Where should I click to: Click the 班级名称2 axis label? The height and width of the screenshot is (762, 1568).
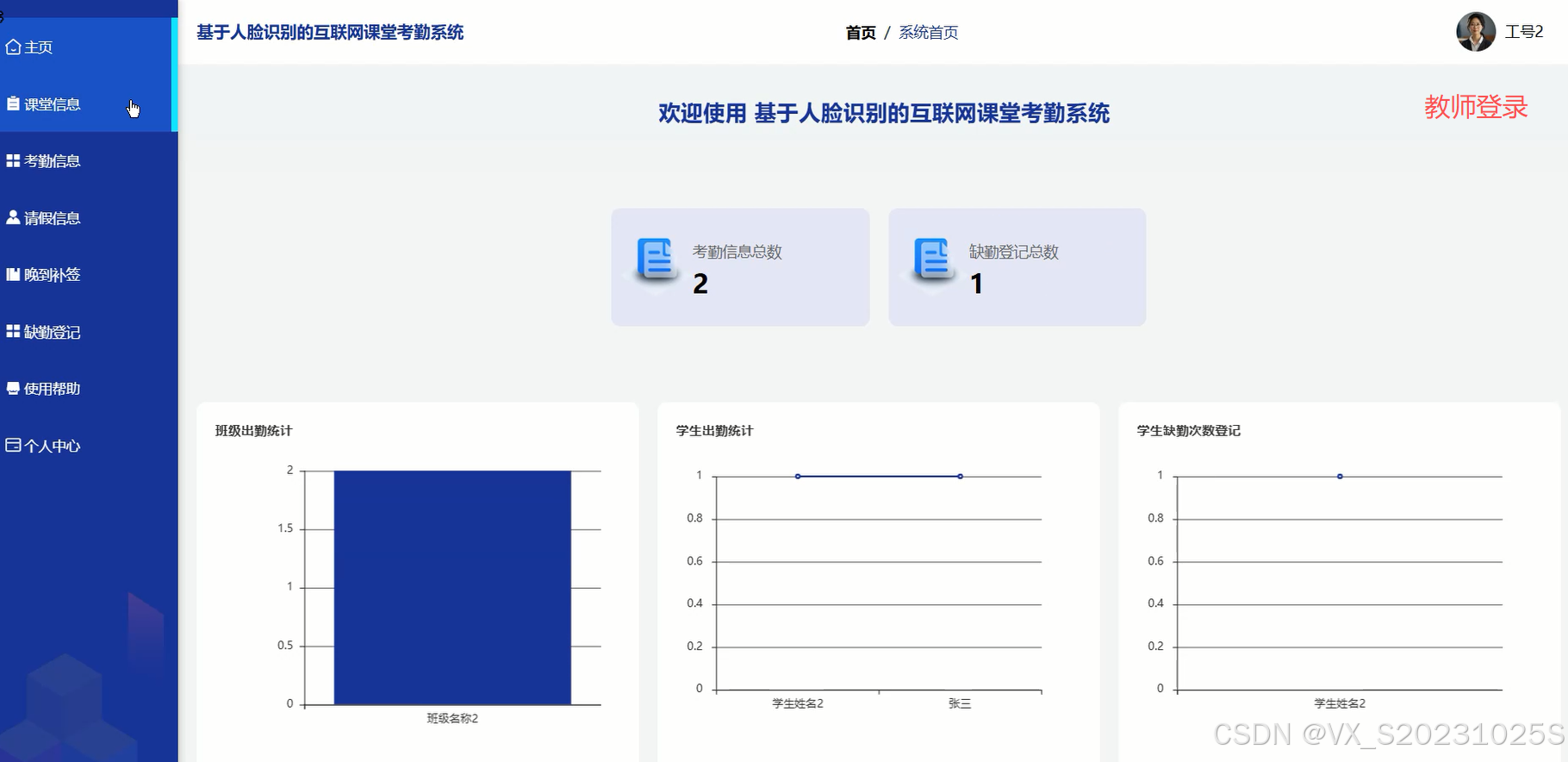tap(452, 718)
